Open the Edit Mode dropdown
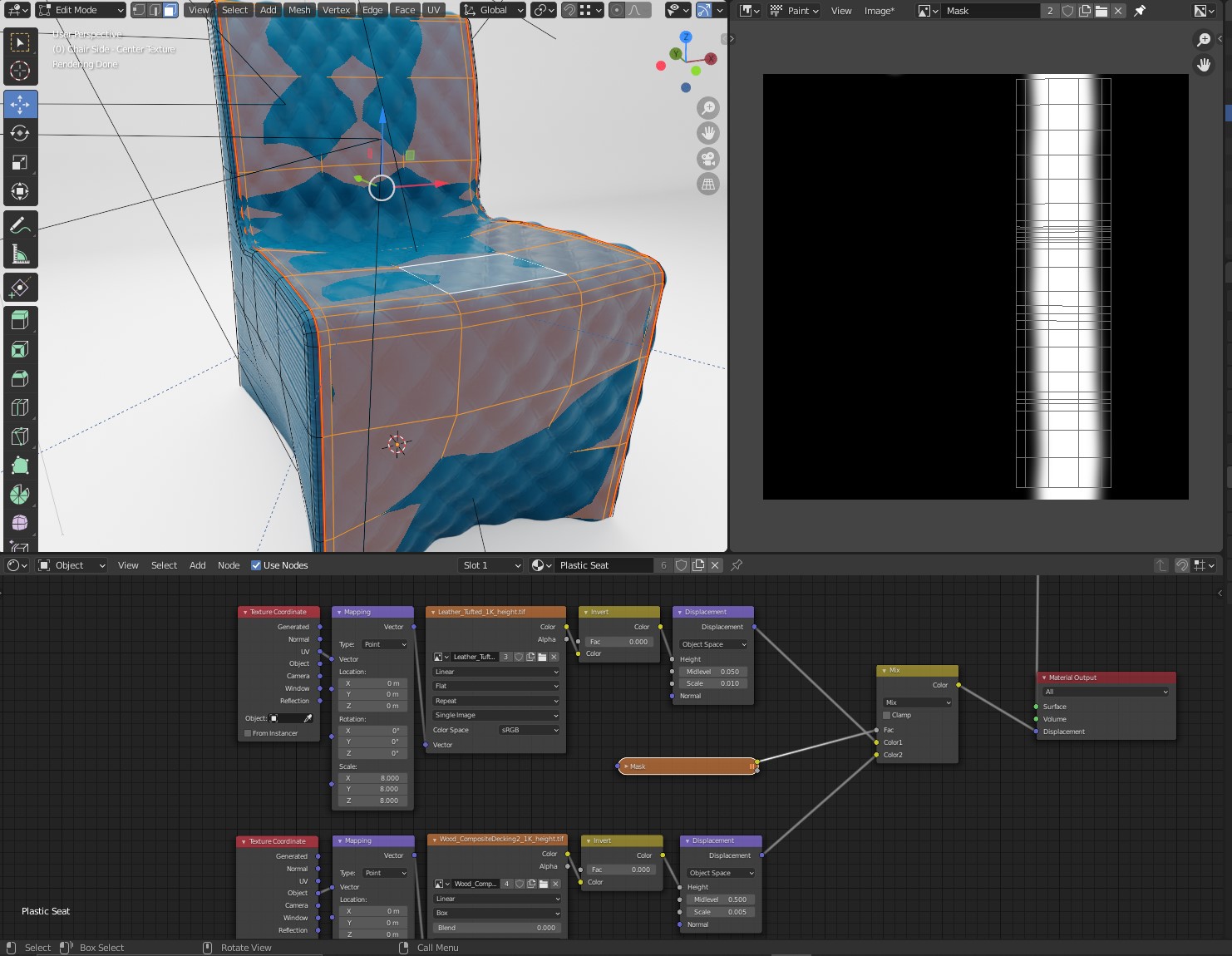This screenshot has height=956, width=1232. [80, 10]
